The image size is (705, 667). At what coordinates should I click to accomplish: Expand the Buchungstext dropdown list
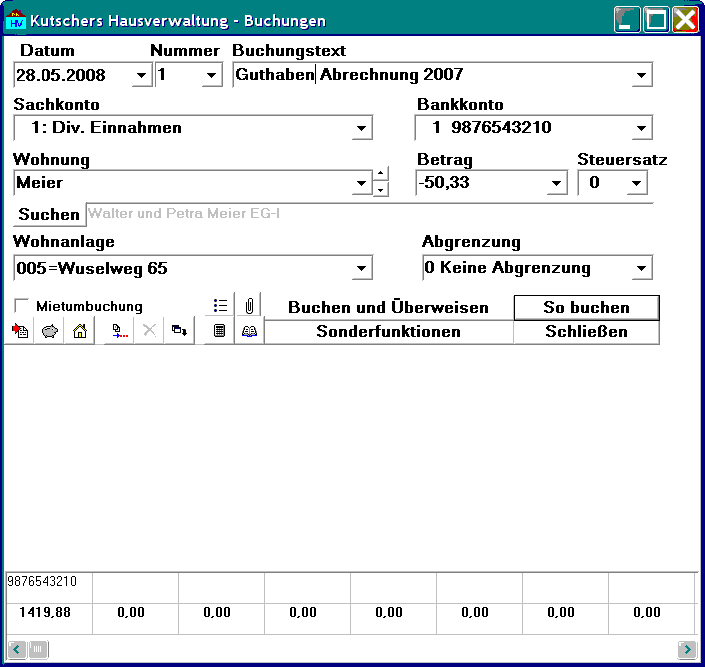point(642,75)
